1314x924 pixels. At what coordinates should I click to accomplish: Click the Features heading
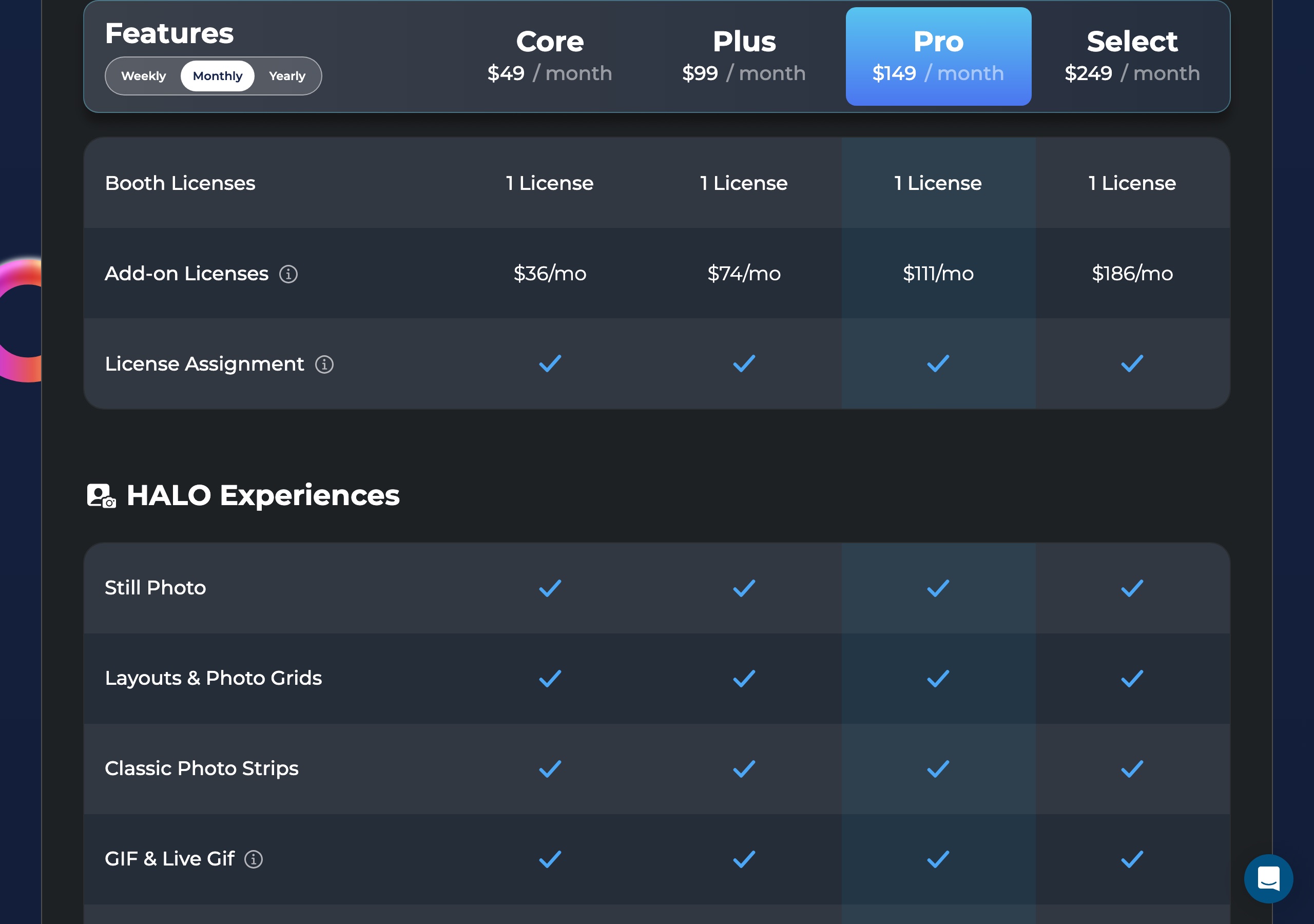[x=169, y=33]
